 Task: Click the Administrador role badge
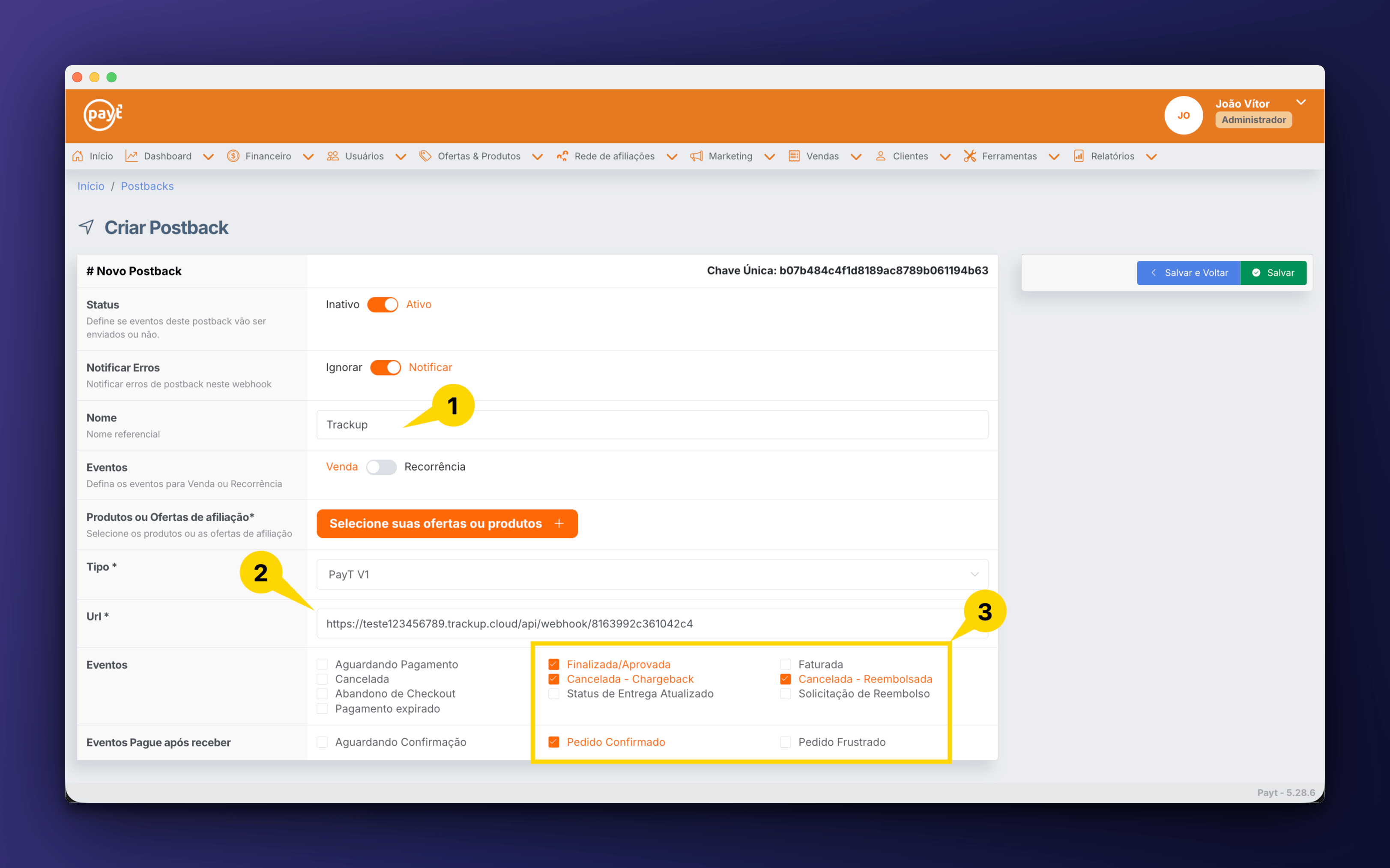tap(1253, 119)
